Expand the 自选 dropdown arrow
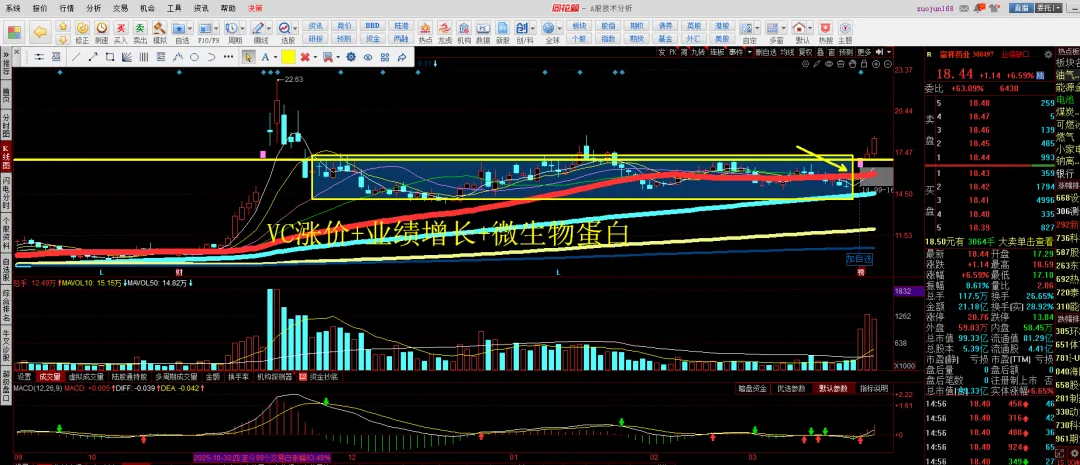1080x465 pixels. (x=189, y=28)
